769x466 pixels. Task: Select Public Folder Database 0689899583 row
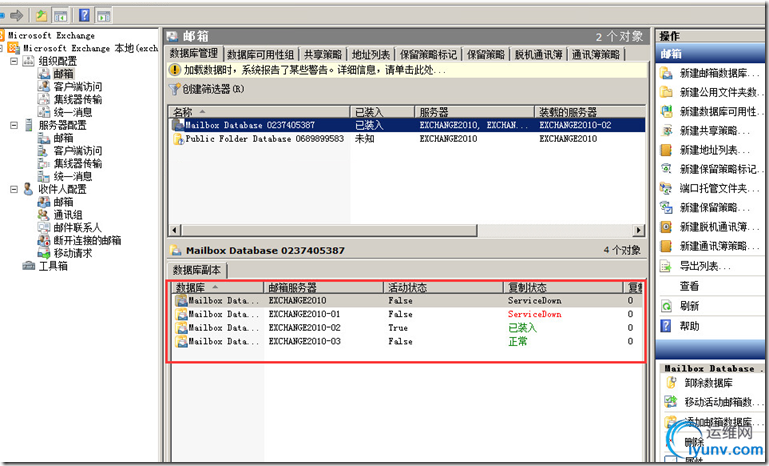click(407, 139)
